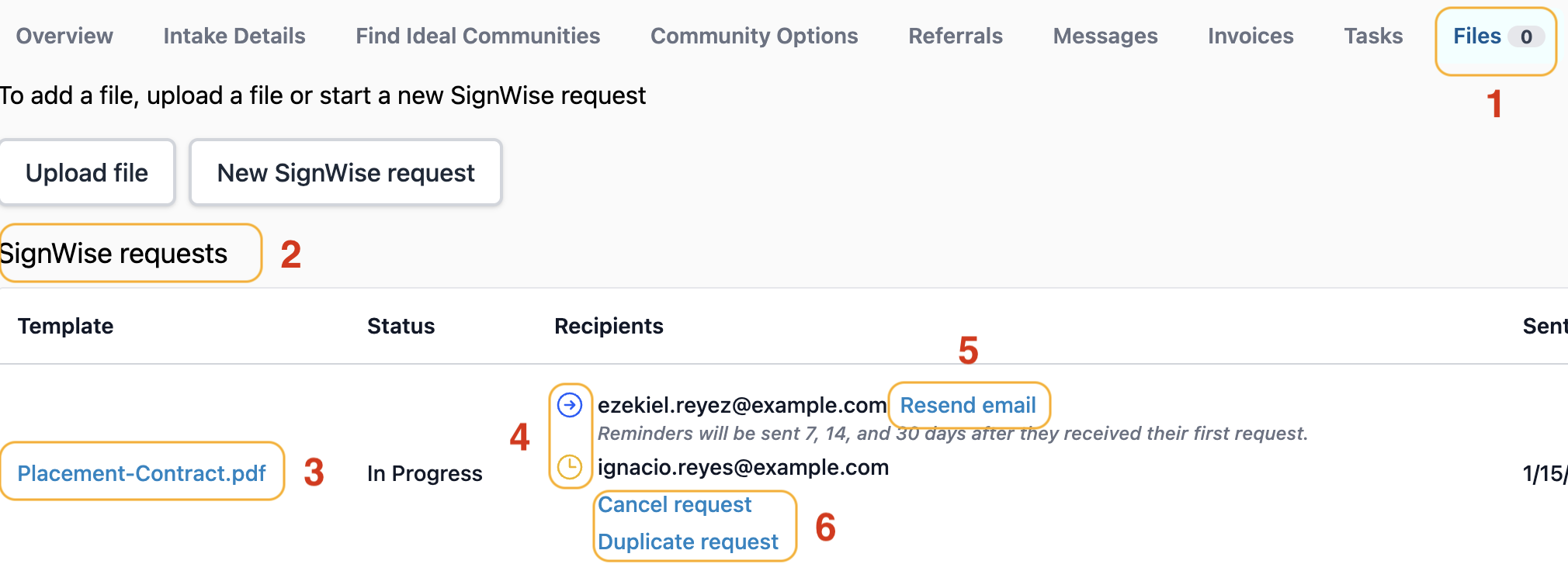Click the yellow clock pending icon
The image size is (1568, 571).
570,467
